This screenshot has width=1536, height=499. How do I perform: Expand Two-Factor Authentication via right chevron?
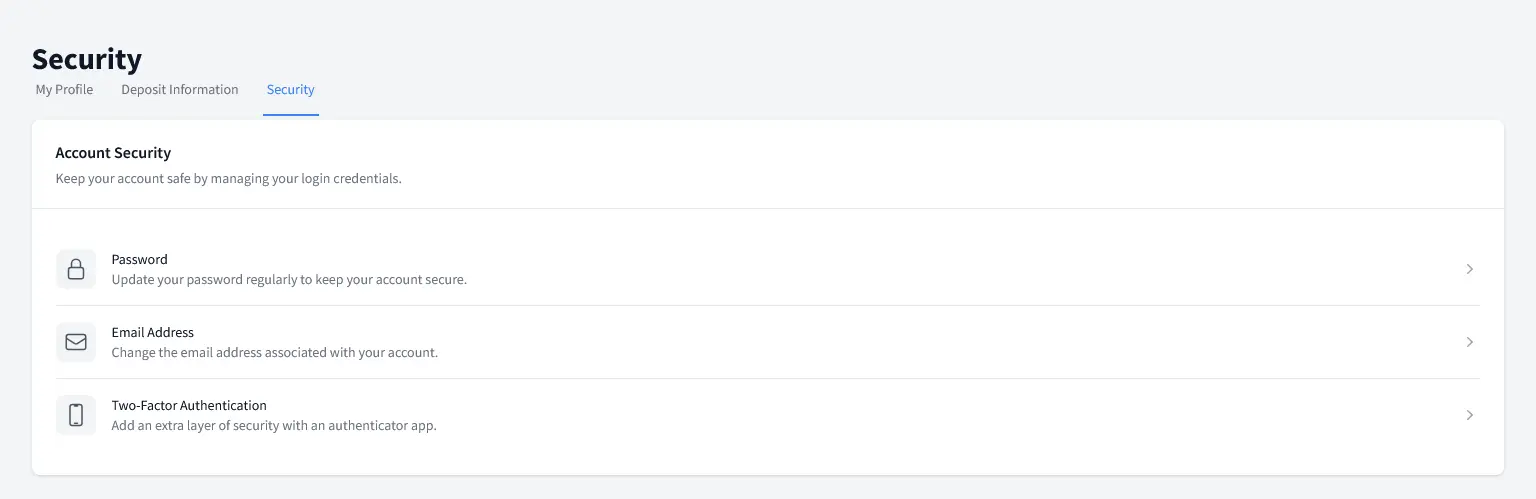(1469, 415)
